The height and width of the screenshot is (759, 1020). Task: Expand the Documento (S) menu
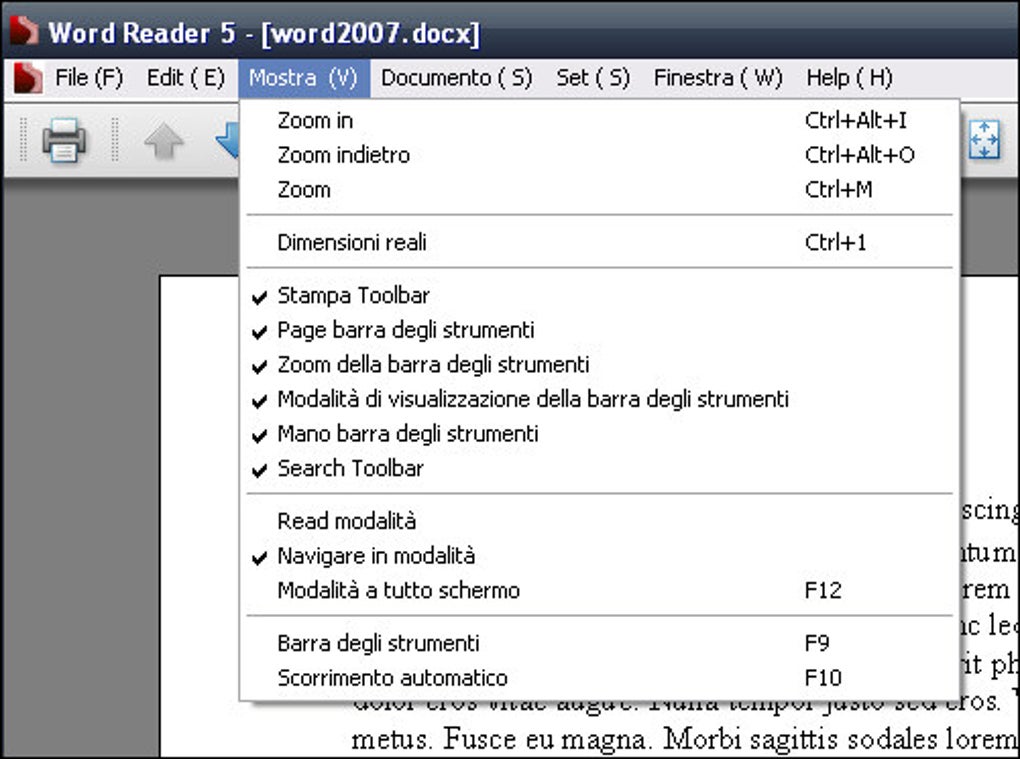coord(456,78)
